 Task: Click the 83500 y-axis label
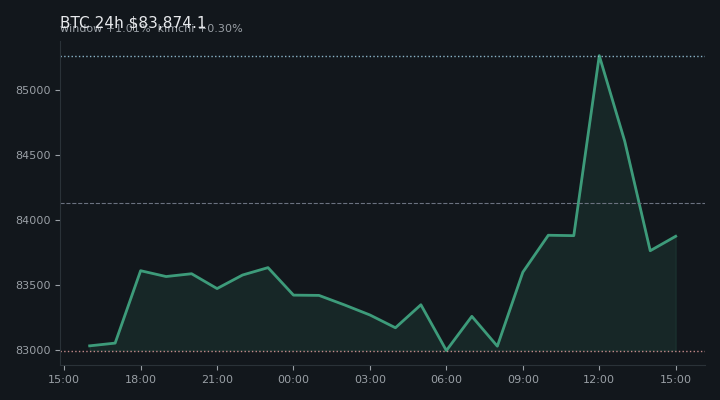pyautogui.click(x=33, y=286)
